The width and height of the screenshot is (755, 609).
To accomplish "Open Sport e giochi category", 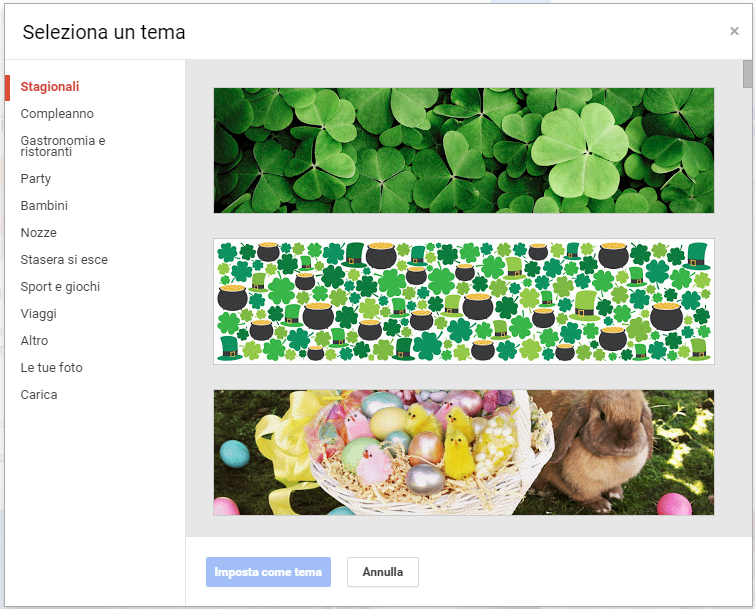I will (x=60, y=286).
